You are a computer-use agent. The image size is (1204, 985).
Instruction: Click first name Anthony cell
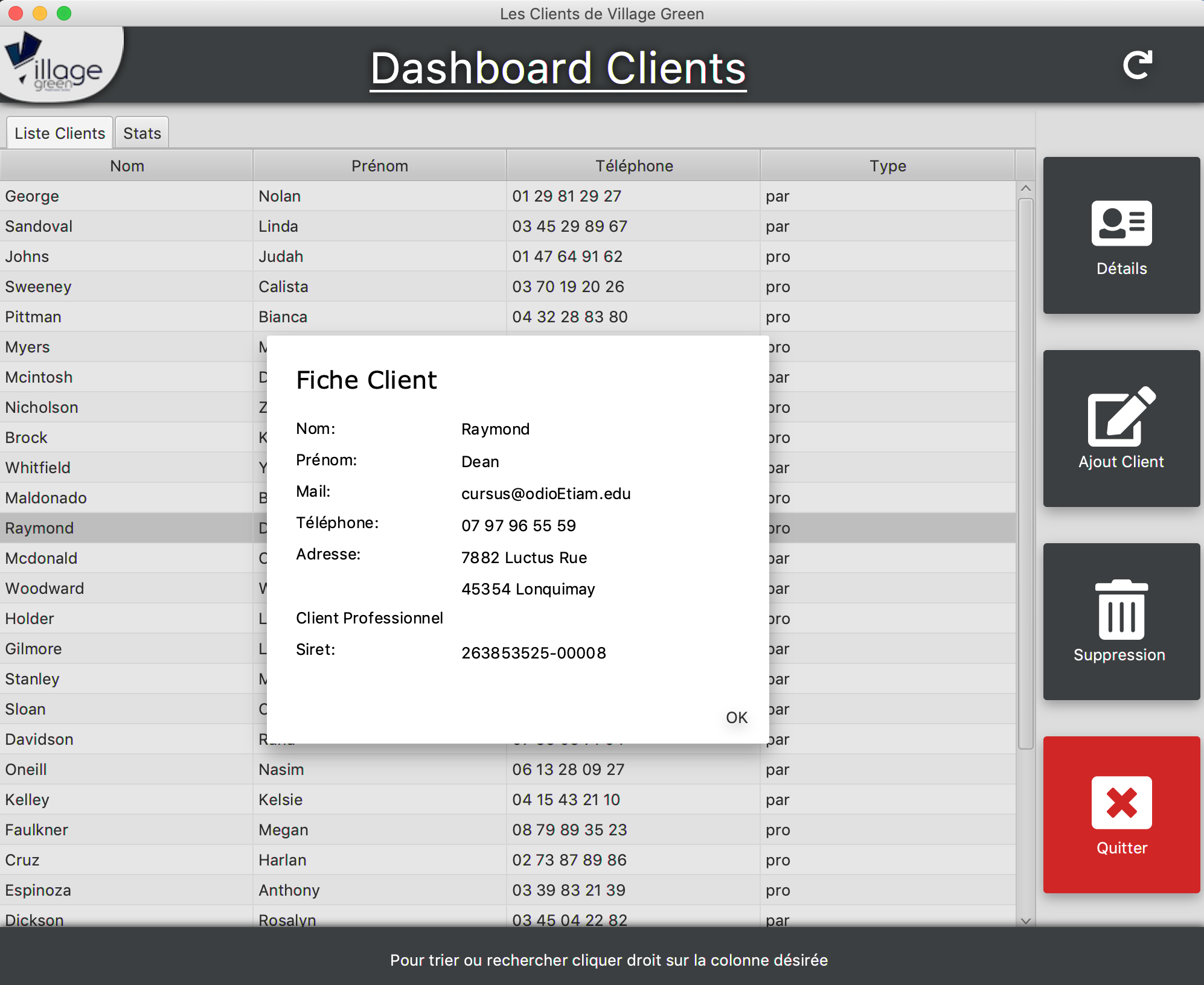click(380, 890)
